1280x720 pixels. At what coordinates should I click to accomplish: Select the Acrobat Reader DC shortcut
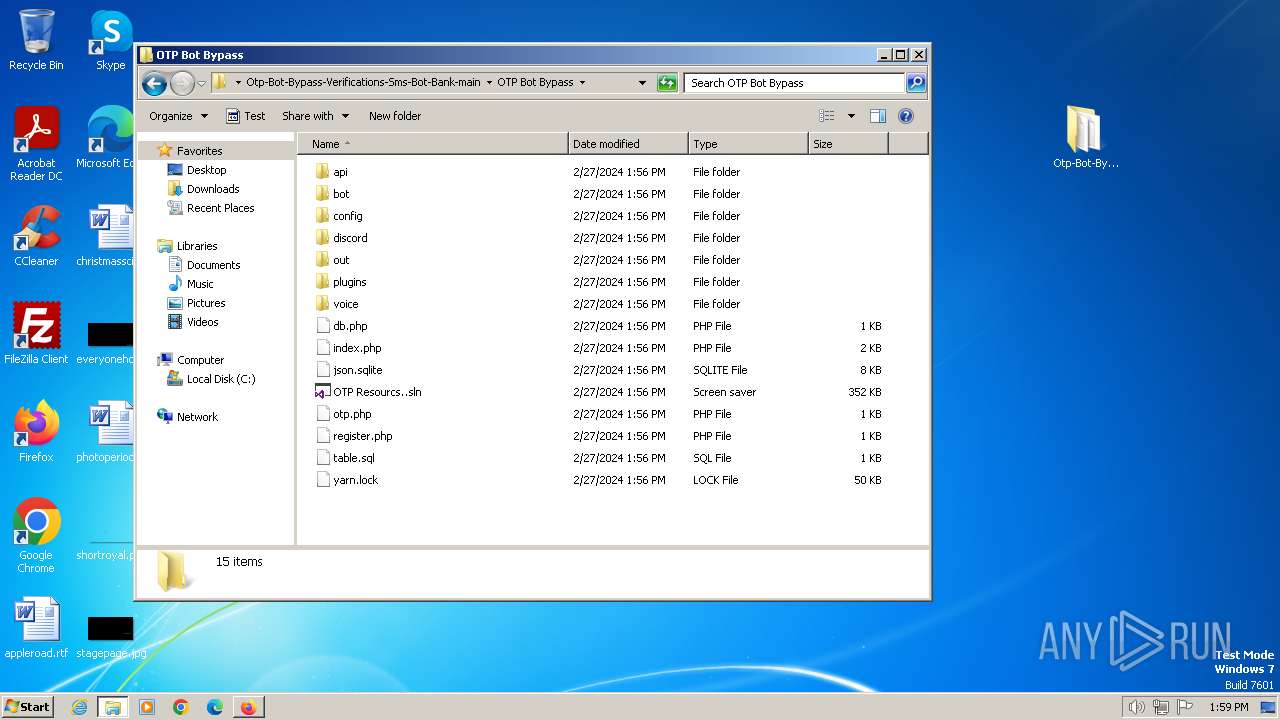pos(36,144)
